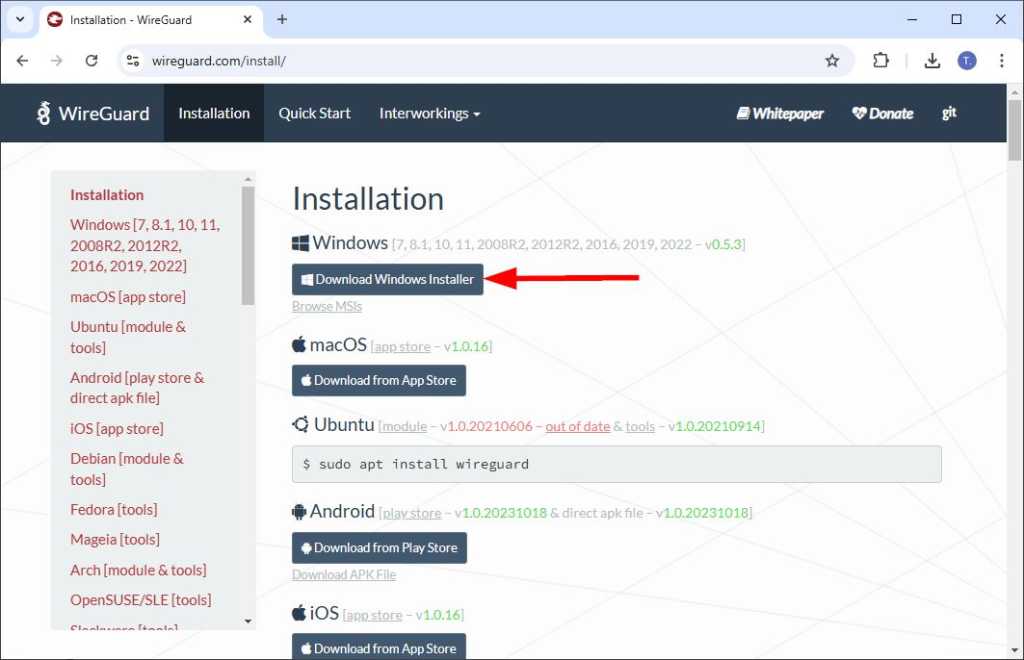Open the "out of date" link for Ubuntu
Viewport: 1024px width, 660px height.
[x=577, y=425]
